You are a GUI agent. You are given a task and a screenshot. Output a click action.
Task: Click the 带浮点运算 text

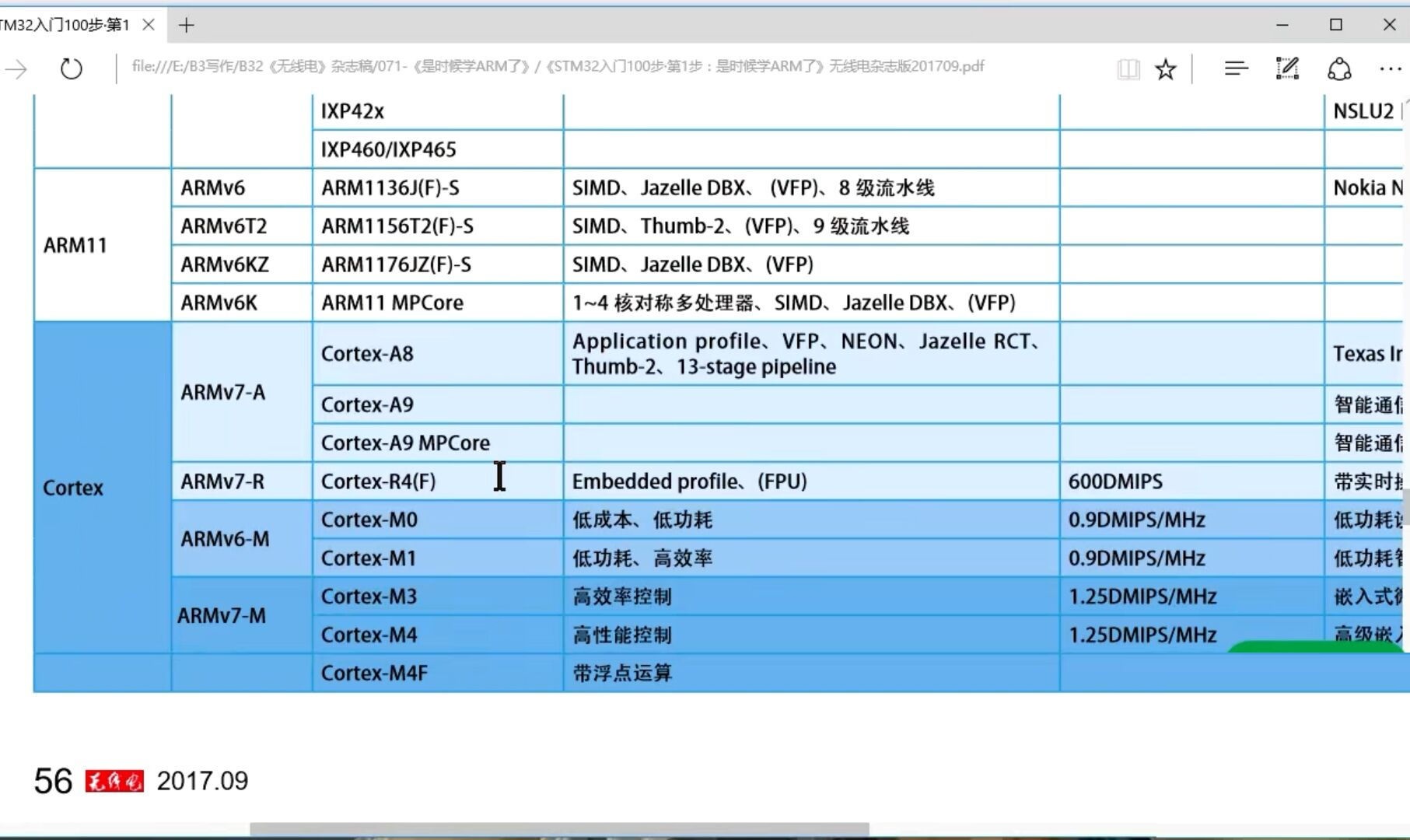click(x=622, y=673)
